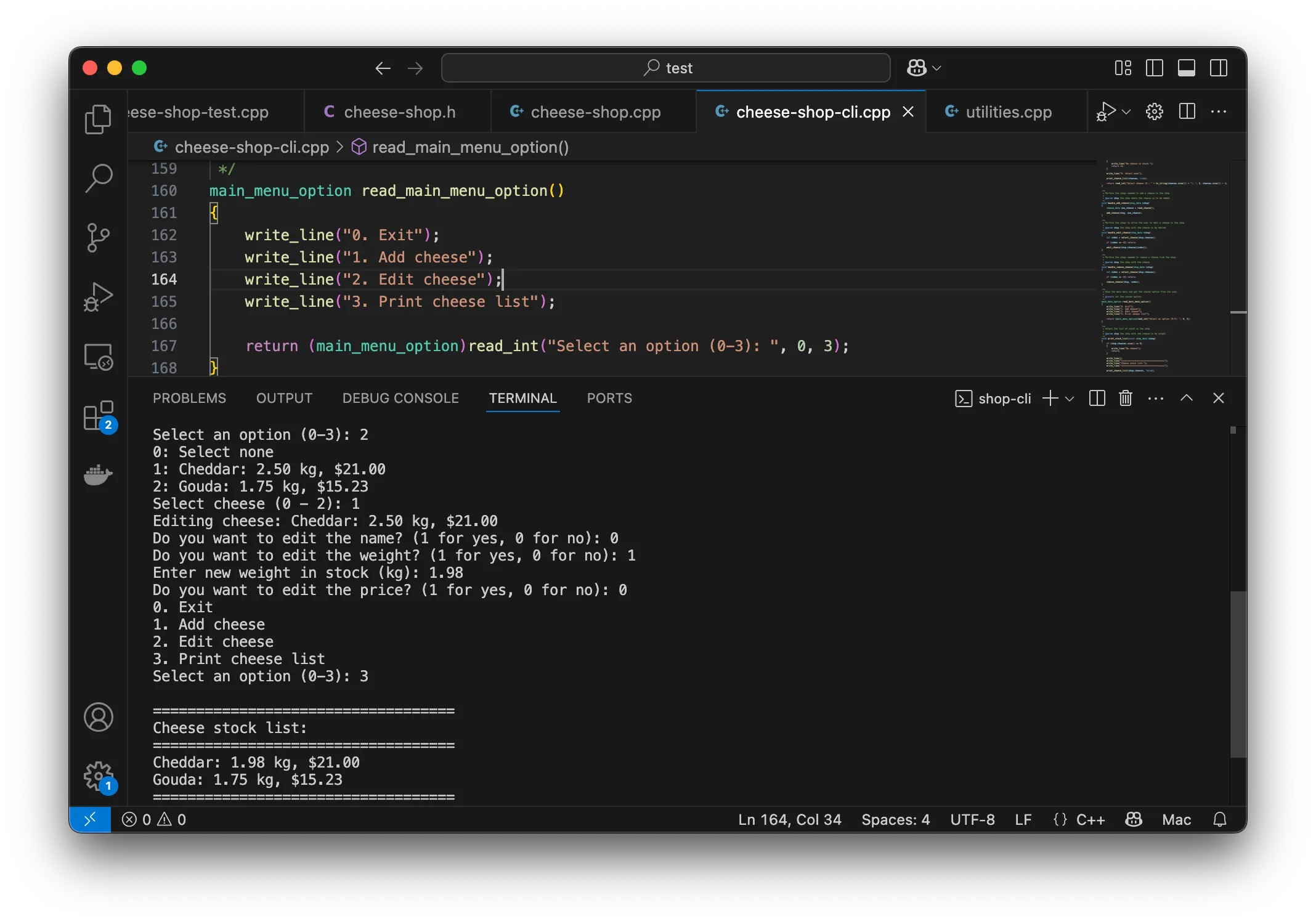This screenshot has height=924, width=1316.
Task: Toggle the bottom panel visibility
Action: pyautogui.click(x=1186, y=68)
